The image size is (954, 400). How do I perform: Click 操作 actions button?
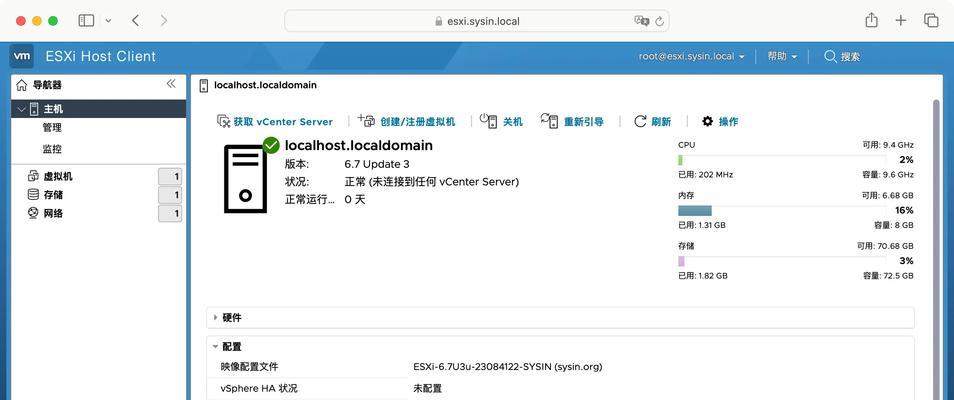(x=720, y=121)
